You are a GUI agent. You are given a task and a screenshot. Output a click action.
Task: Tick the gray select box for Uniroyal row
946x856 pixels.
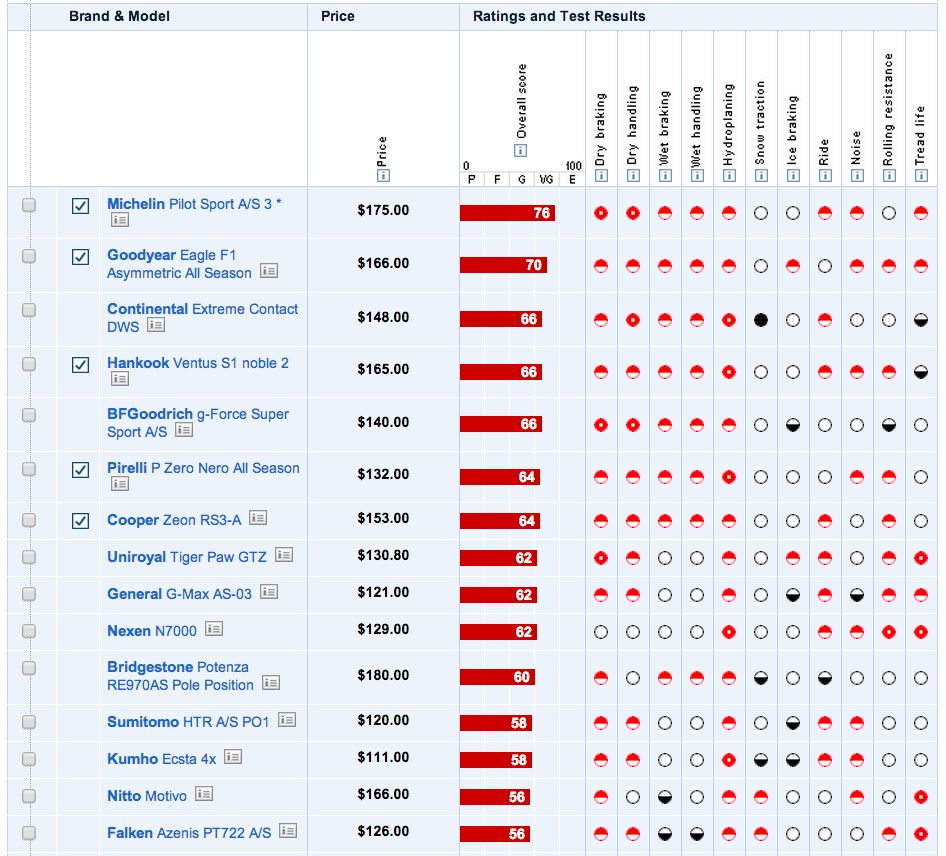(x=28, y=557)
